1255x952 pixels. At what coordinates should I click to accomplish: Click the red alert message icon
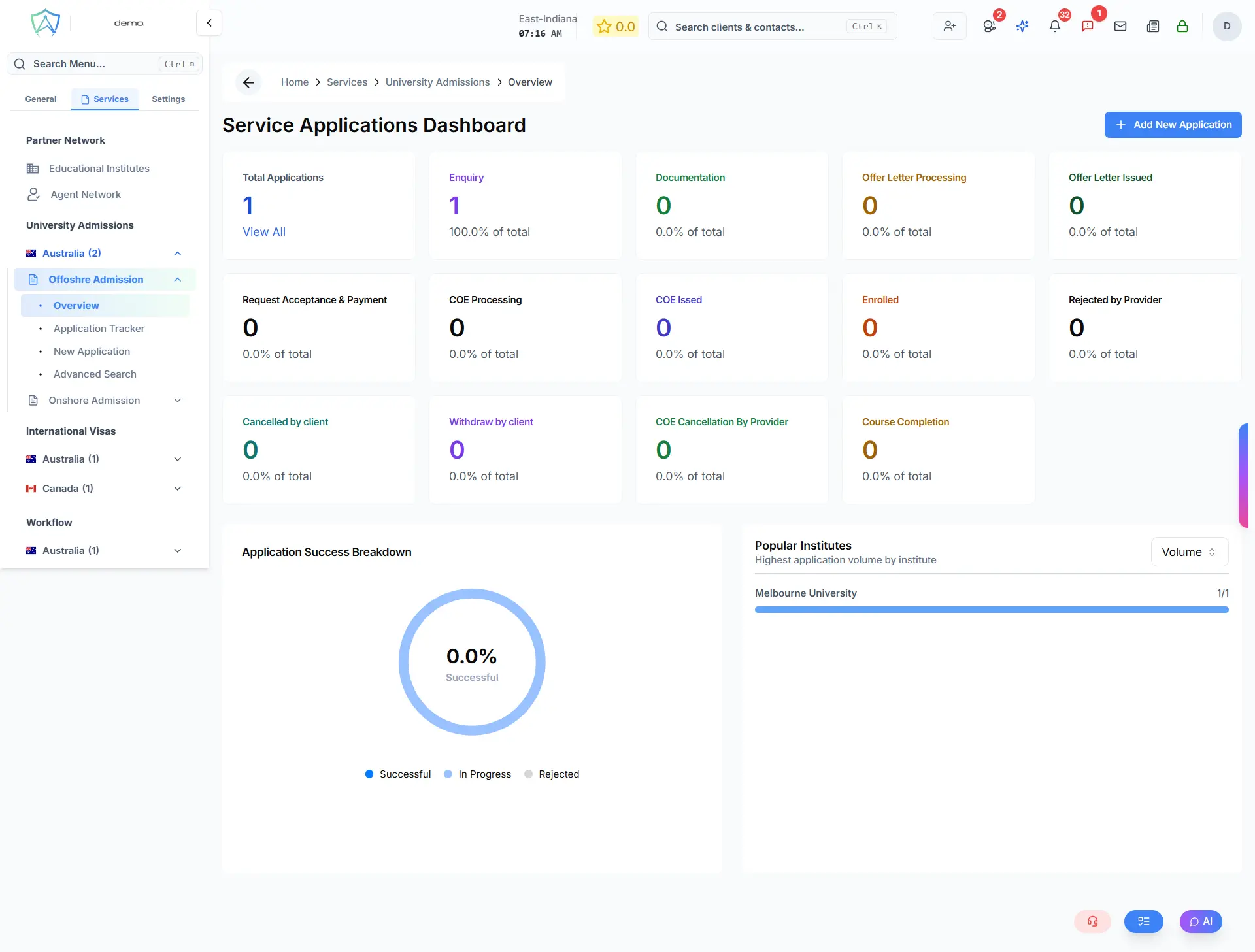pos(1087,26)
